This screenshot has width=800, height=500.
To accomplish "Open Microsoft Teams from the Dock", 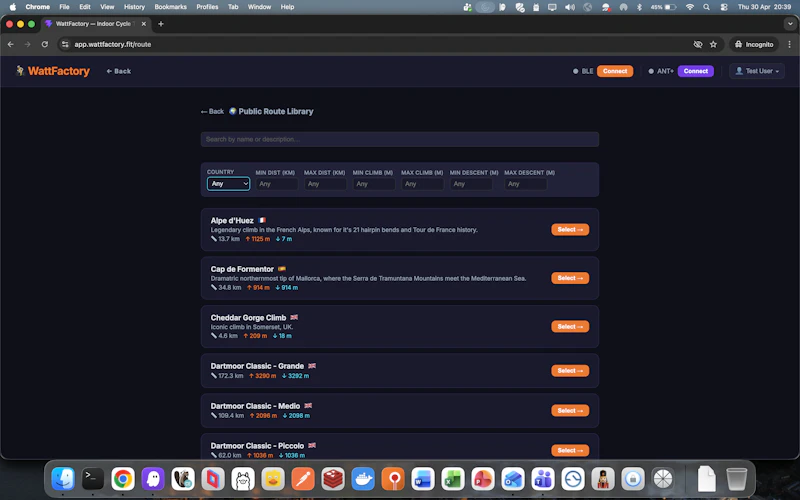I will pos(543,479).
